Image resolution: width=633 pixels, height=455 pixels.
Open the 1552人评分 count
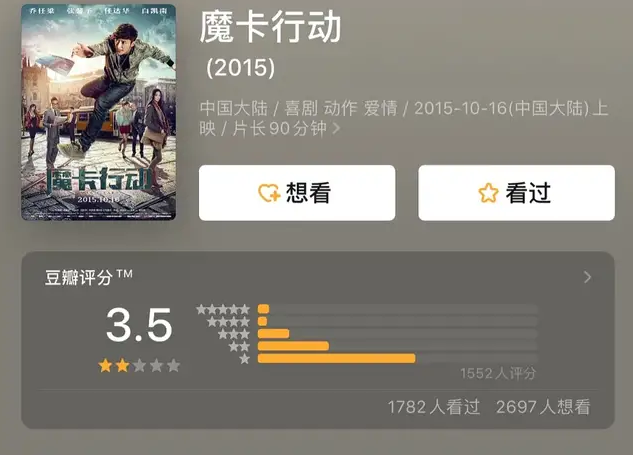[x=498, y=373]
